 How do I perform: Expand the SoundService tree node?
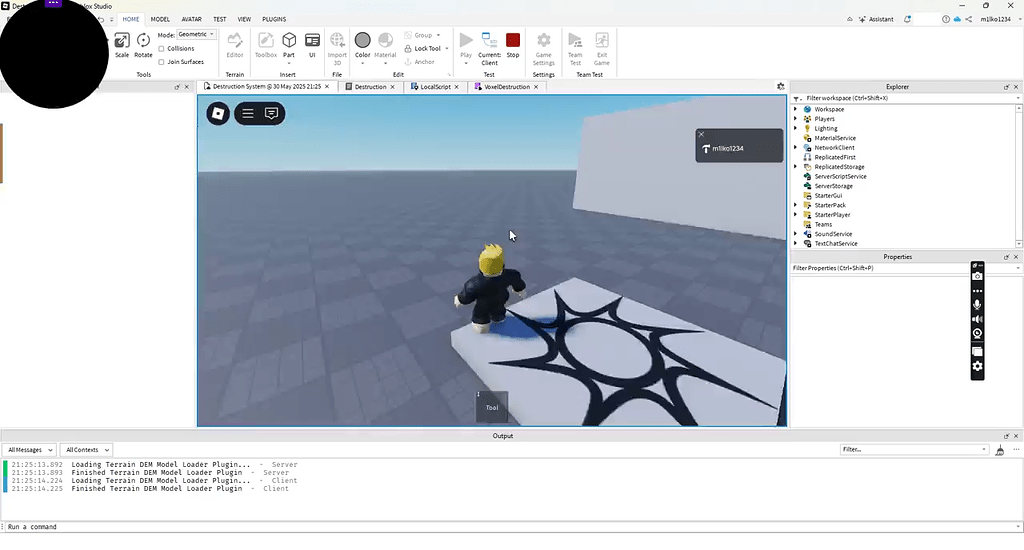coord(795,234)
